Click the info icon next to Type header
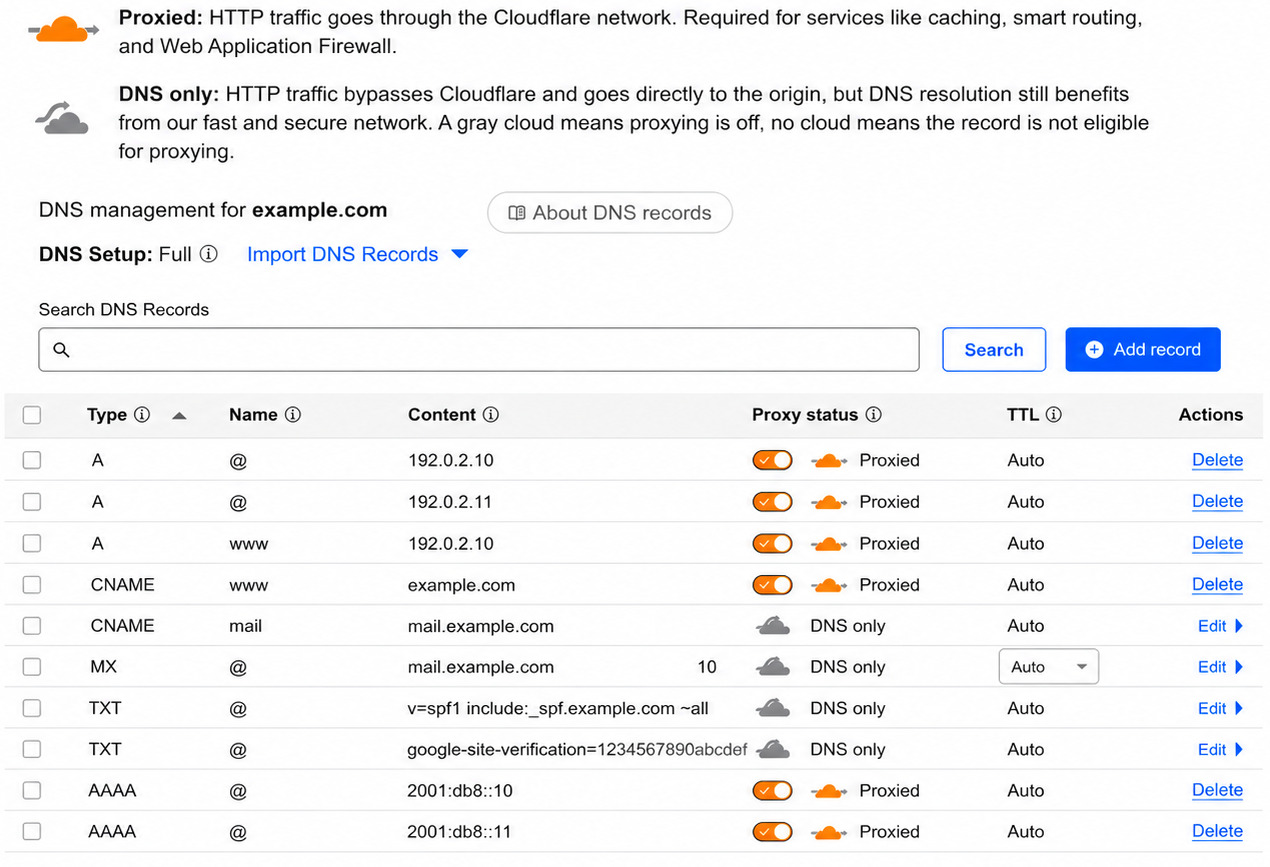The height and width of the screenshot is (867, 1270). click(x=142, y=415)
